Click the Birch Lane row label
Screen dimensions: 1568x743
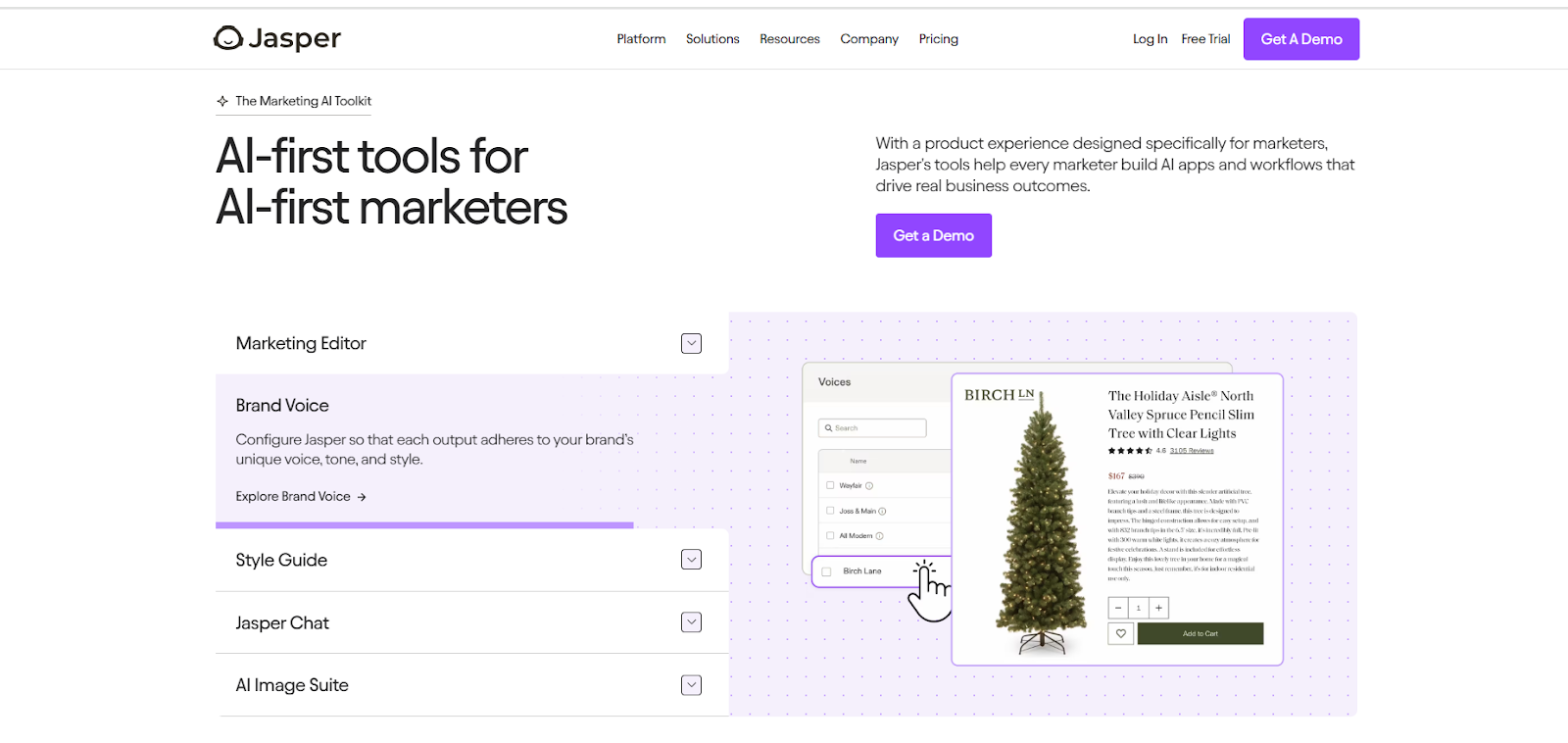(x=862, y=571)
